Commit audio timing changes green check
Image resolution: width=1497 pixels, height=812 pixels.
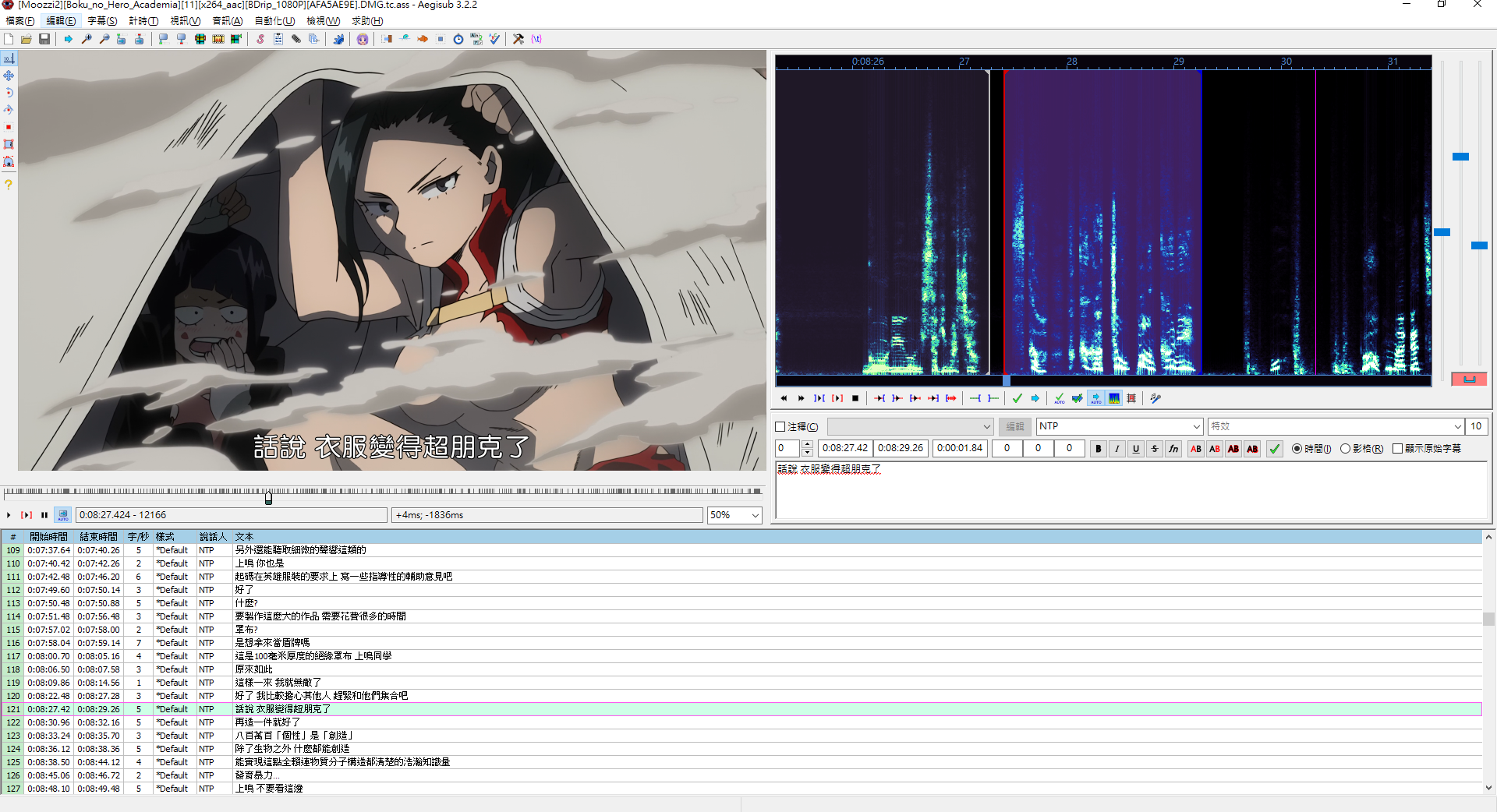tap(1017, 398)
